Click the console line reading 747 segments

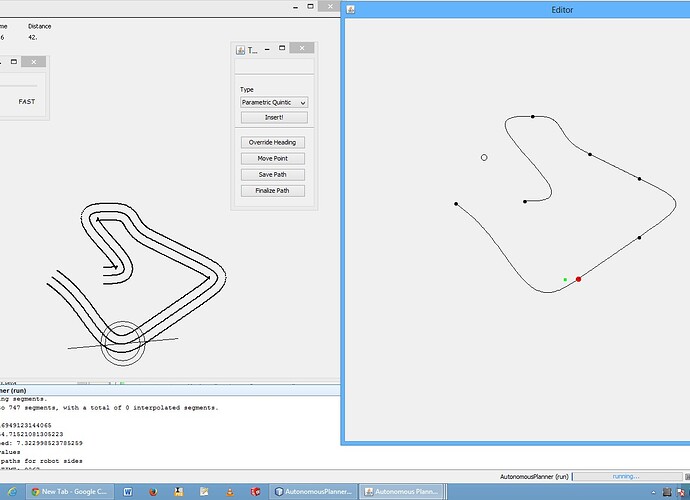(109, 408)
